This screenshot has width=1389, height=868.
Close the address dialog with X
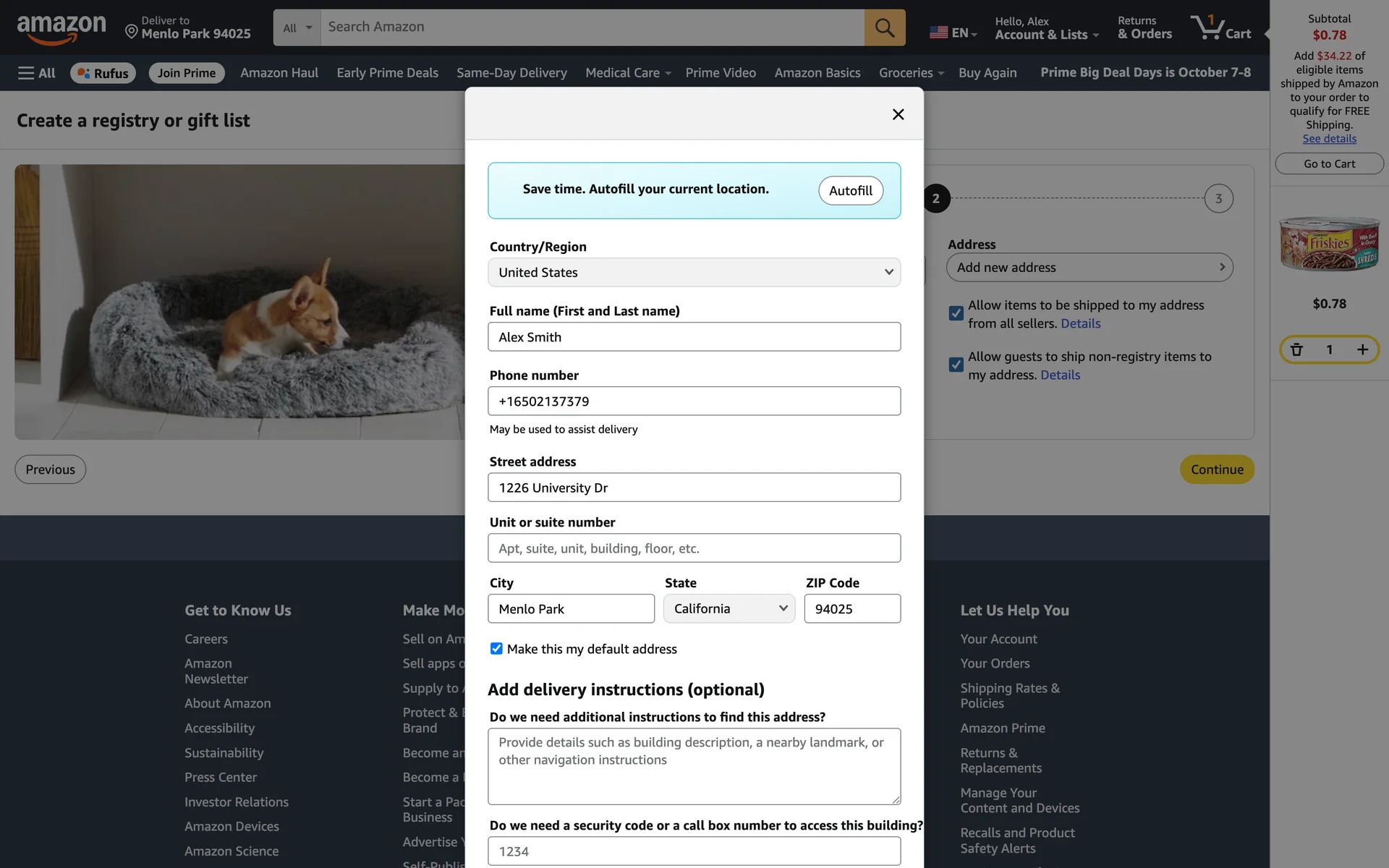(x=898, y=114)
